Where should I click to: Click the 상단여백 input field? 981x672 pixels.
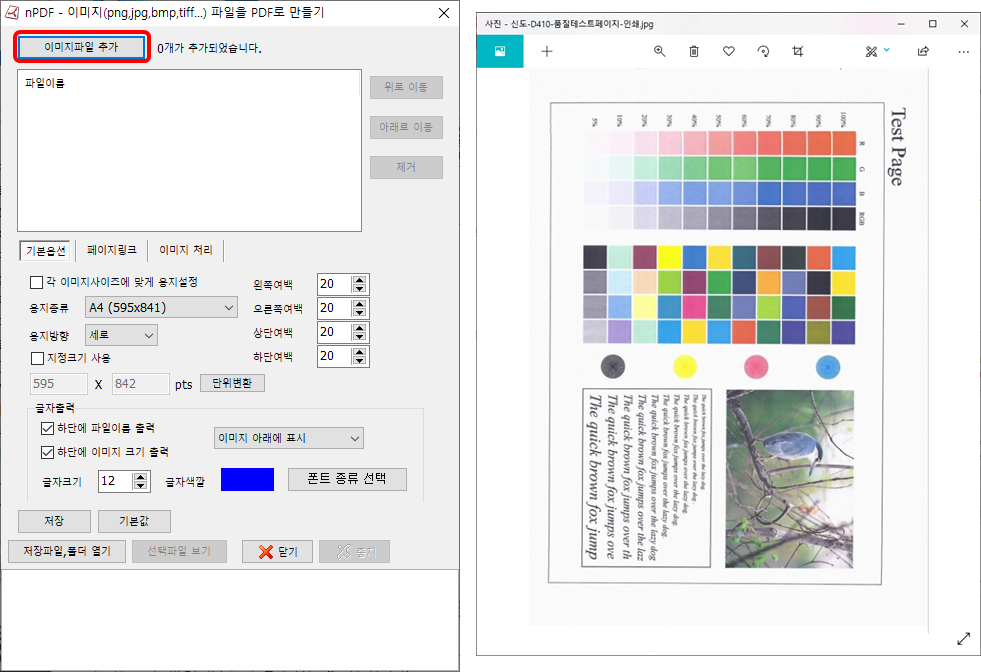tap(335, 332)
